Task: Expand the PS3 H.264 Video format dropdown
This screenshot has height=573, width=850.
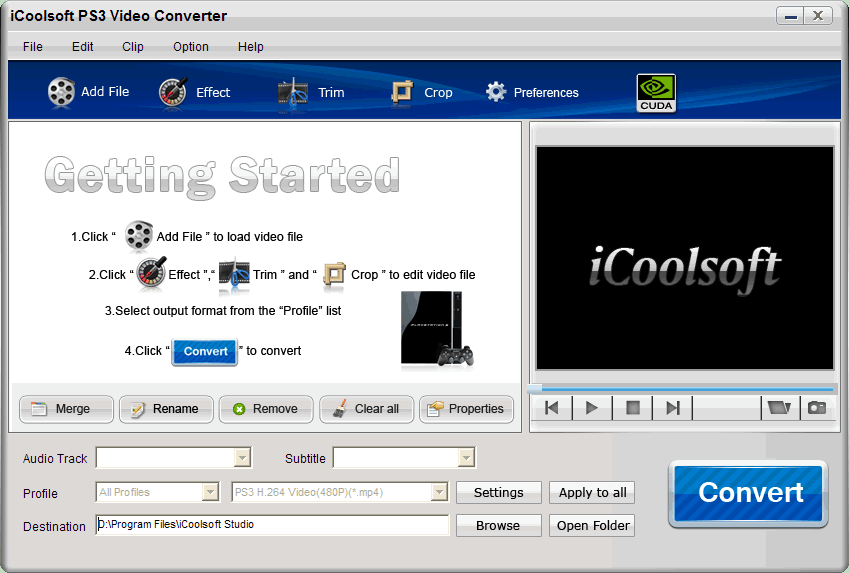Action: 439,492
